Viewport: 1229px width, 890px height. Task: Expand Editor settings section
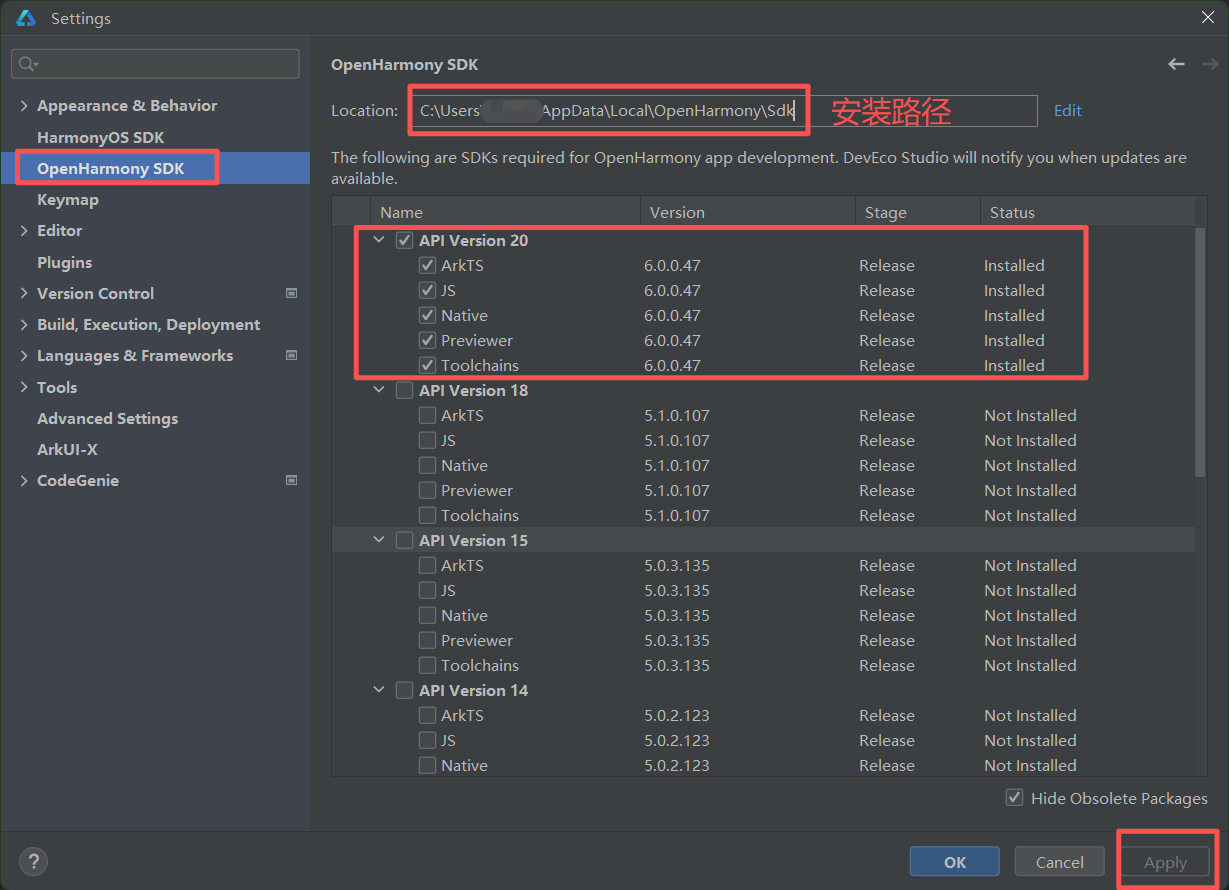click(x=24, y=231)
